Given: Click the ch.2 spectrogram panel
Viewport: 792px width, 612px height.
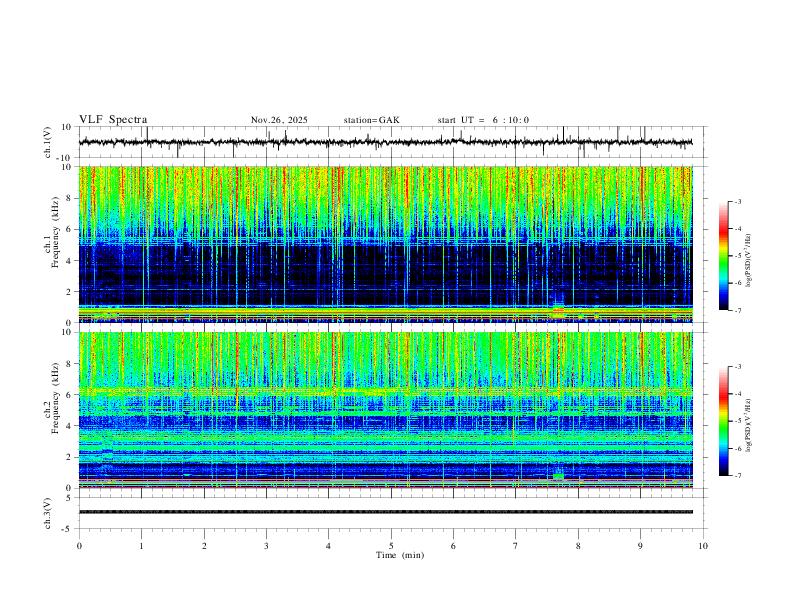Looking at the screenshot, I should (x=385, y=410).
